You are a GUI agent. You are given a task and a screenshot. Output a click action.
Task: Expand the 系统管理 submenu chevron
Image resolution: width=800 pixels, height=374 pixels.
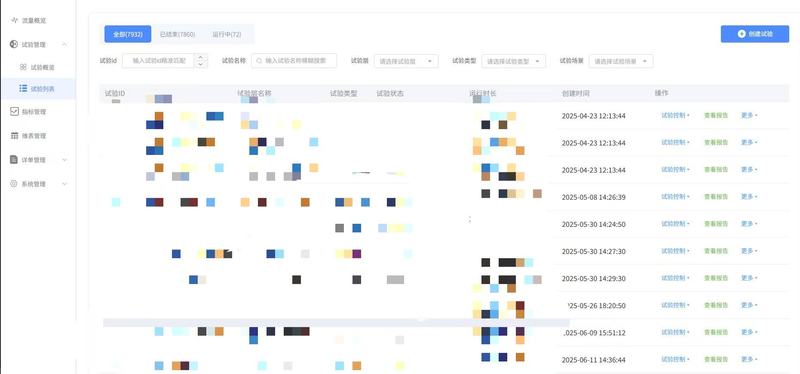point(64,184)
